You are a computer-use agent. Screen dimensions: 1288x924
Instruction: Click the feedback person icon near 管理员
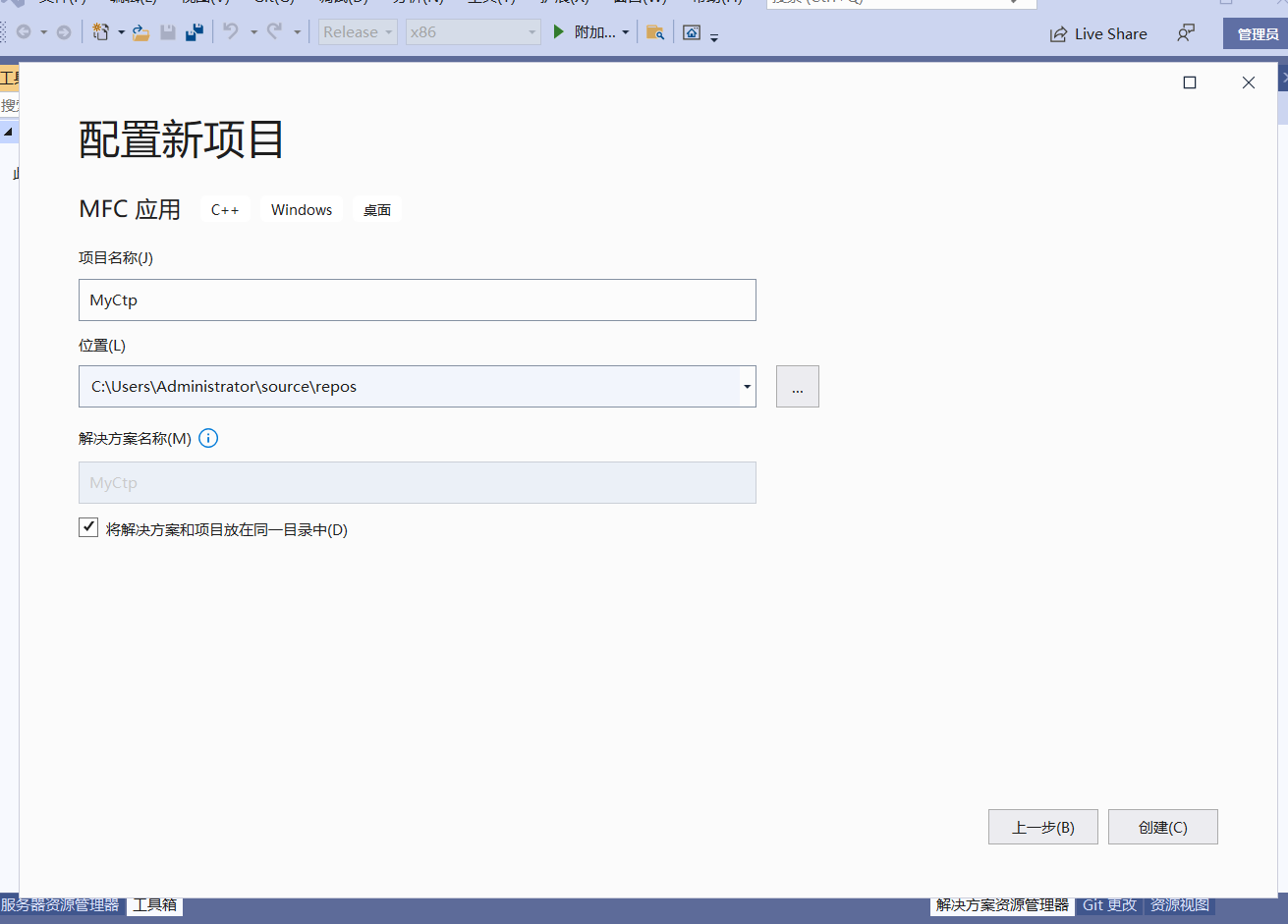(1185, 32)
